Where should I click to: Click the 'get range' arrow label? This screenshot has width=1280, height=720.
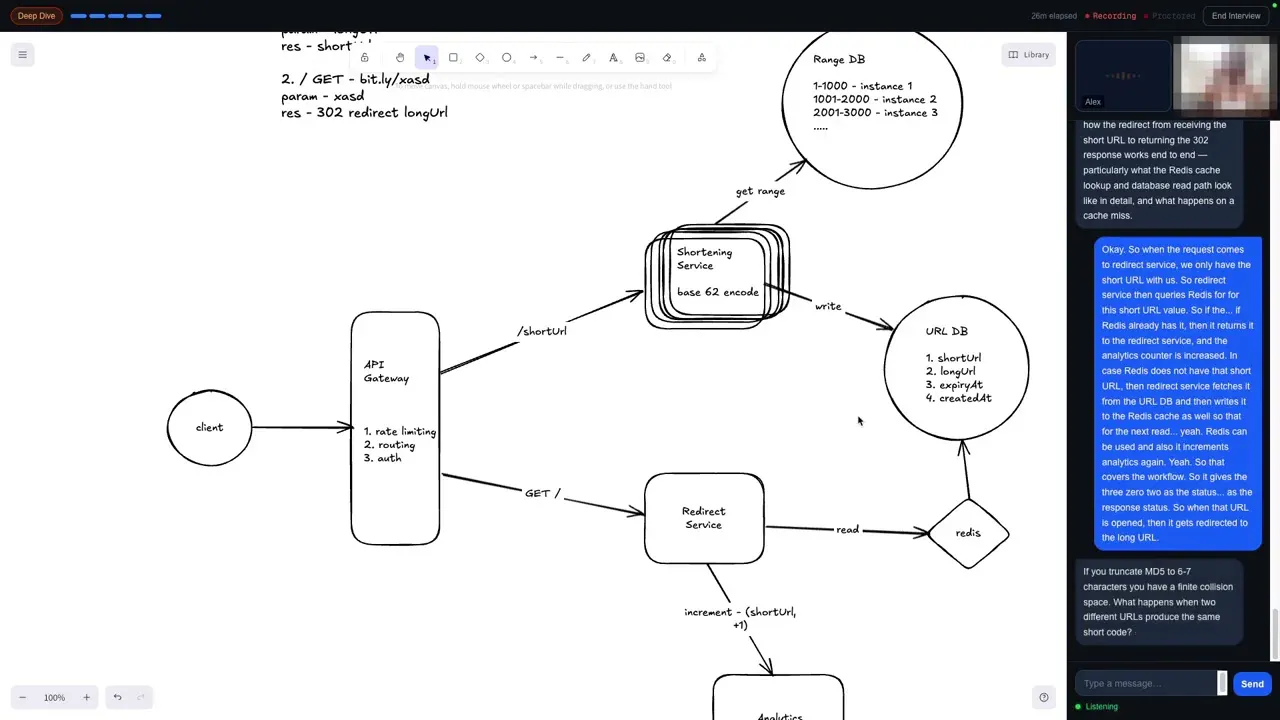(x=760, y=191)
